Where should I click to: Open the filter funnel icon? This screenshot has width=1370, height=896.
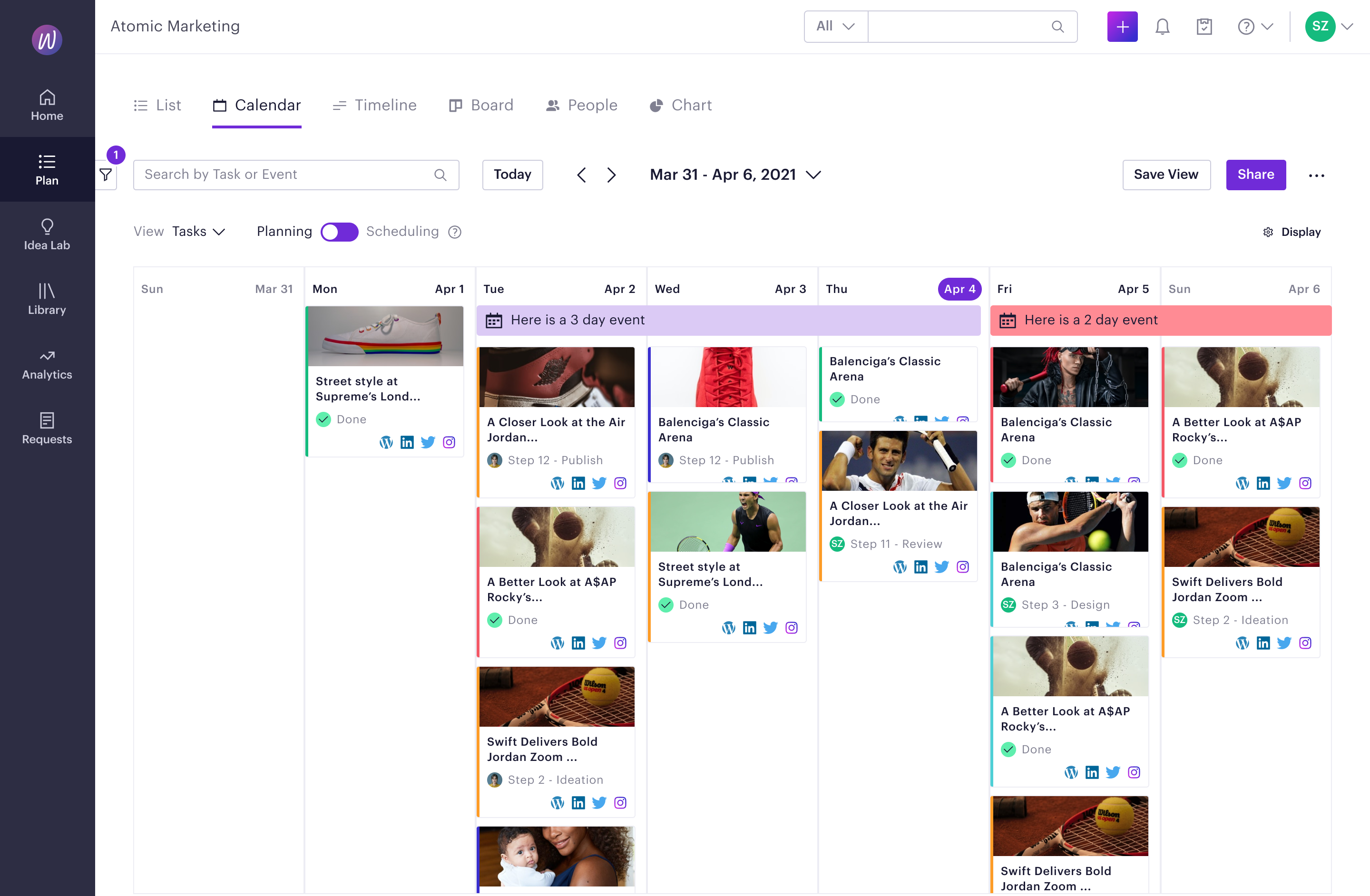pos(106,175)
